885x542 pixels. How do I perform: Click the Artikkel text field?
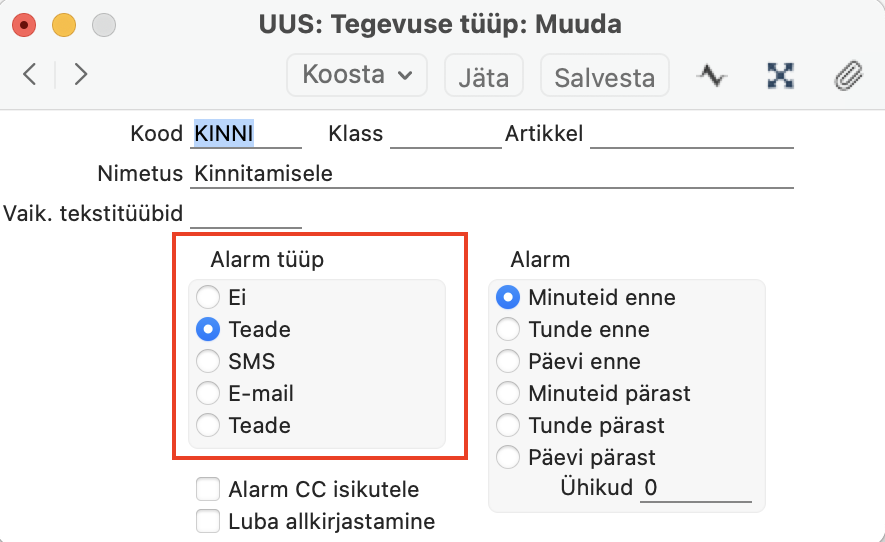[x=691, y=134]
